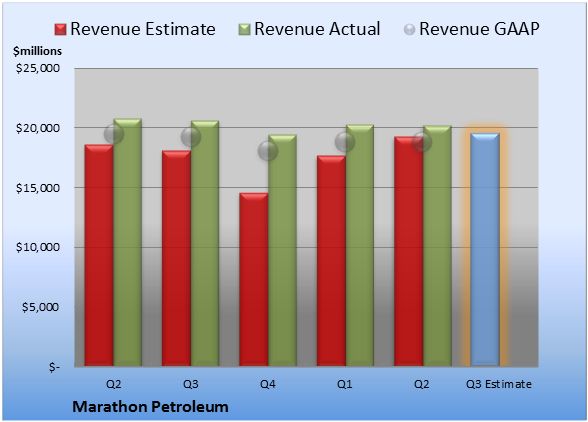Click the '$20,000' axis value
Viewport: 588px width, 422px height.
click(x=38, y=128)
